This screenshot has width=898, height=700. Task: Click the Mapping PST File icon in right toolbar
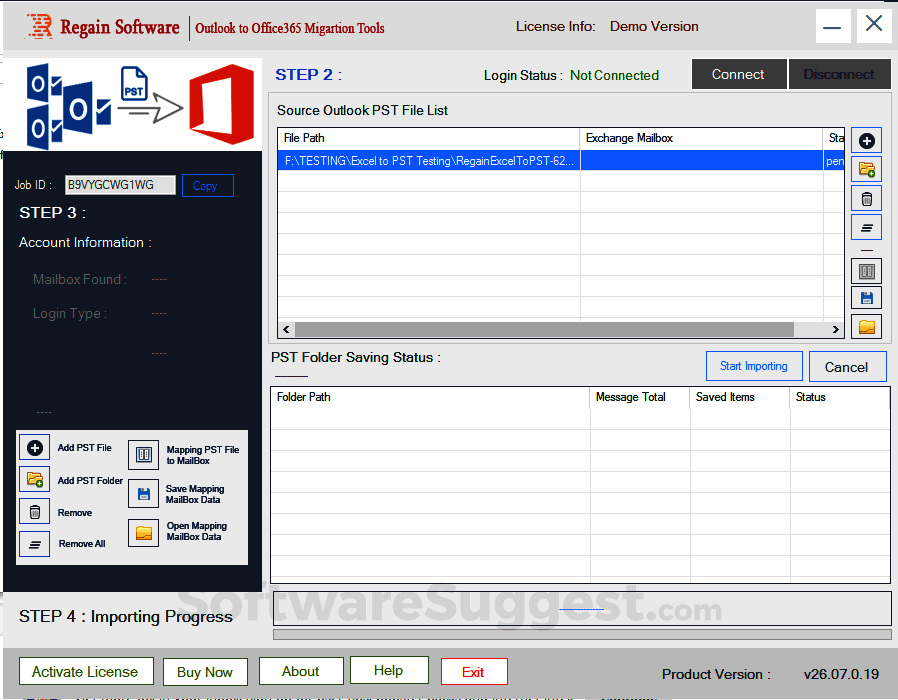coord(866,271)
